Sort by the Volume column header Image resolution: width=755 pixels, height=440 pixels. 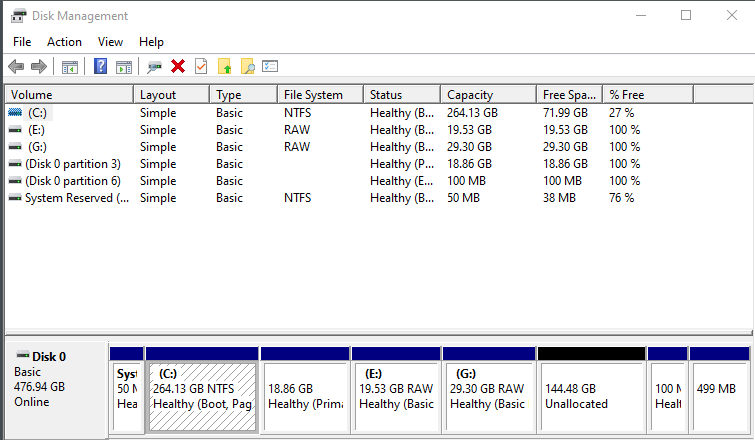pyautogui.click(x=69, y=95)
